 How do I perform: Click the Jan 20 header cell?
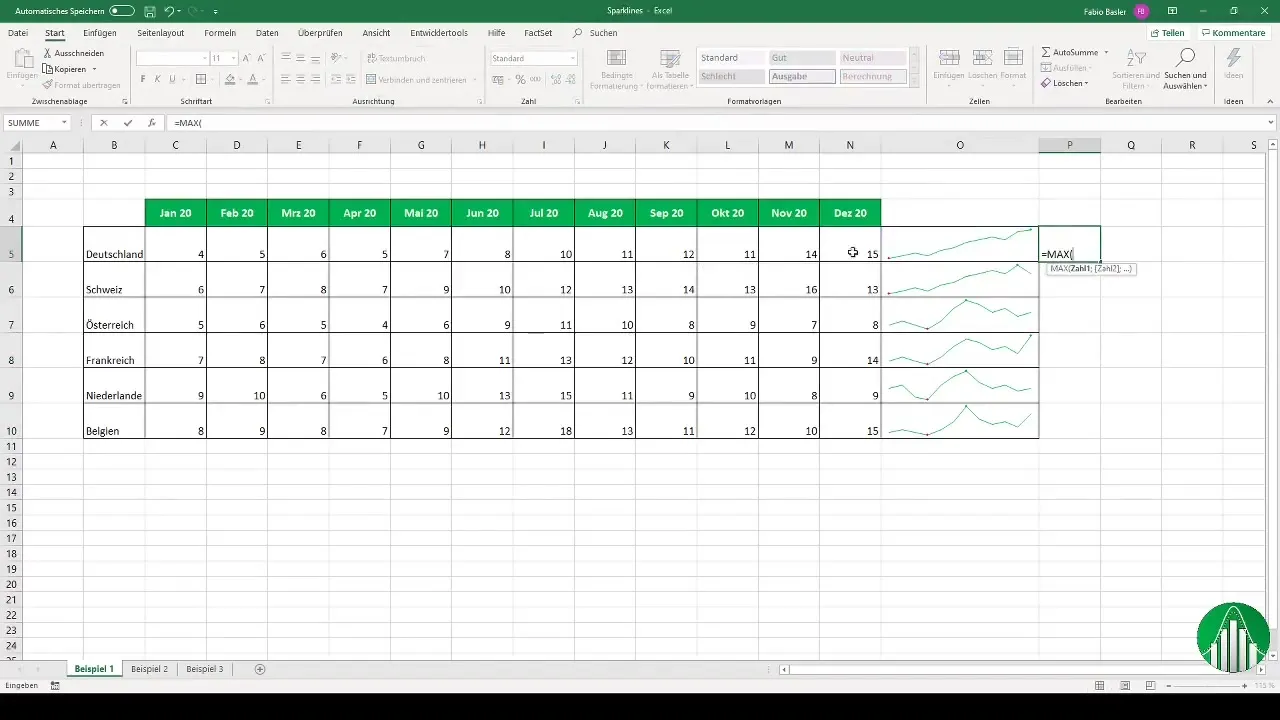click(175, 213)
